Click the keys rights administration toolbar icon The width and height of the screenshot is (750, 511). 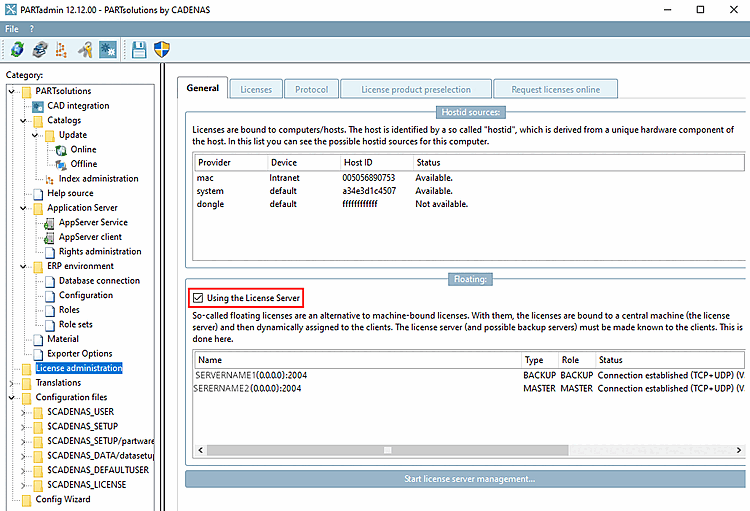(x=85, y=49)
